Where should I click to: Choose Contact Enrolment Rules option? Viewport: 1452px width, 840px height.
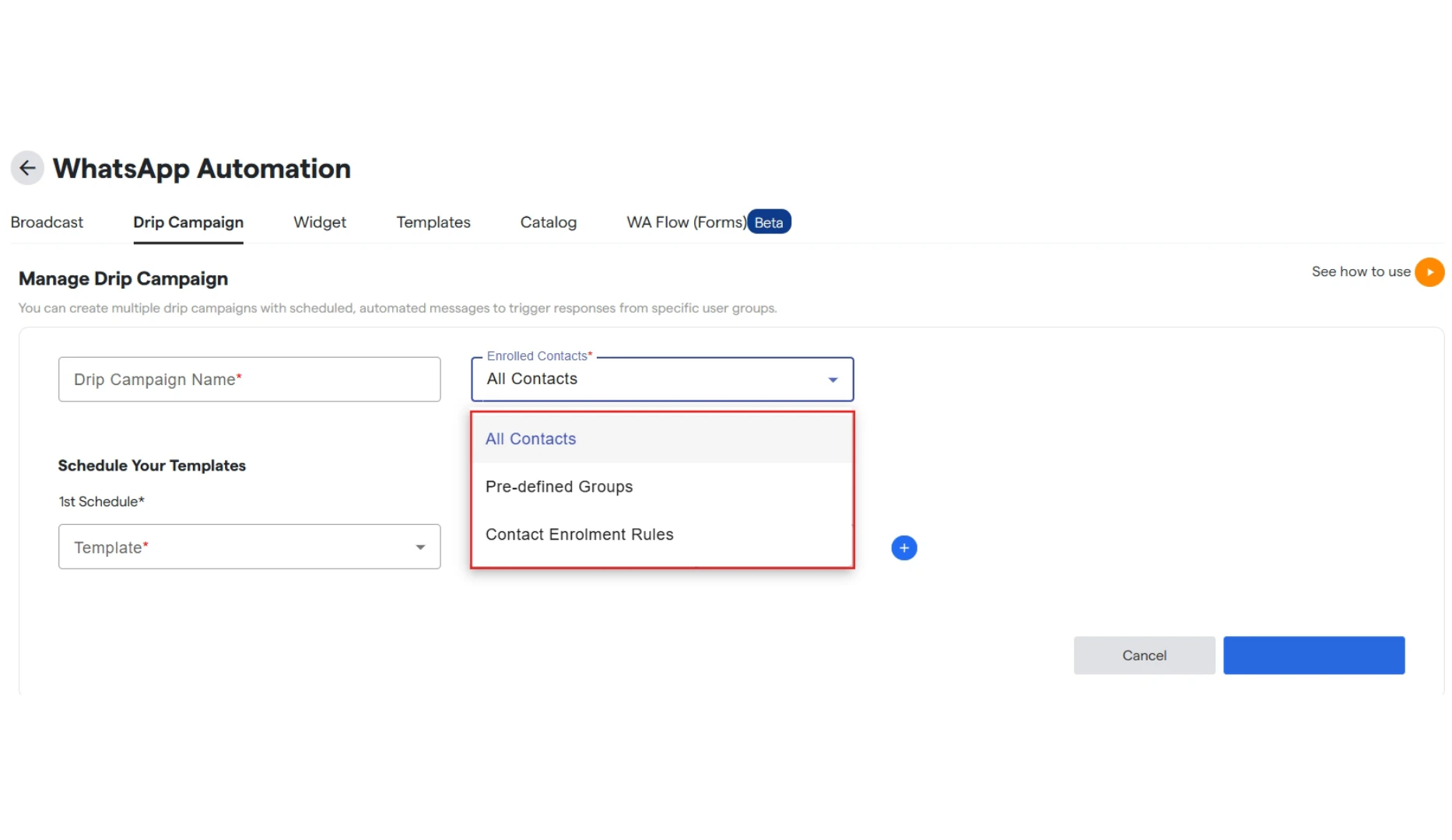(662, 534)
